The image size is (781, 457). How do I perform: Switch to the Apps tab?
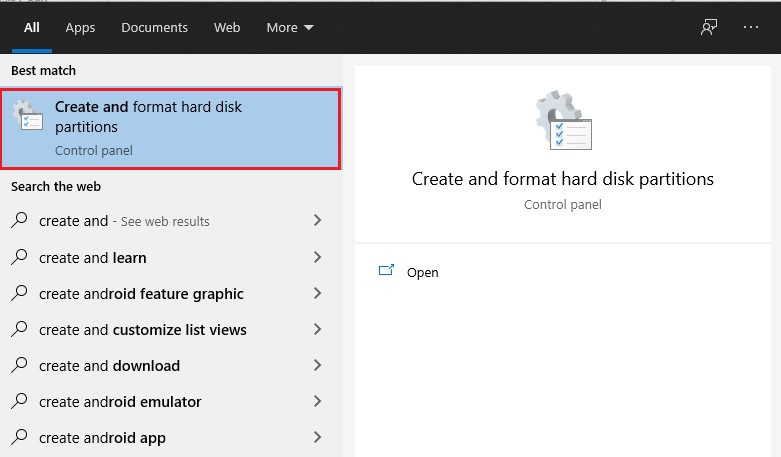click(80, 28)
